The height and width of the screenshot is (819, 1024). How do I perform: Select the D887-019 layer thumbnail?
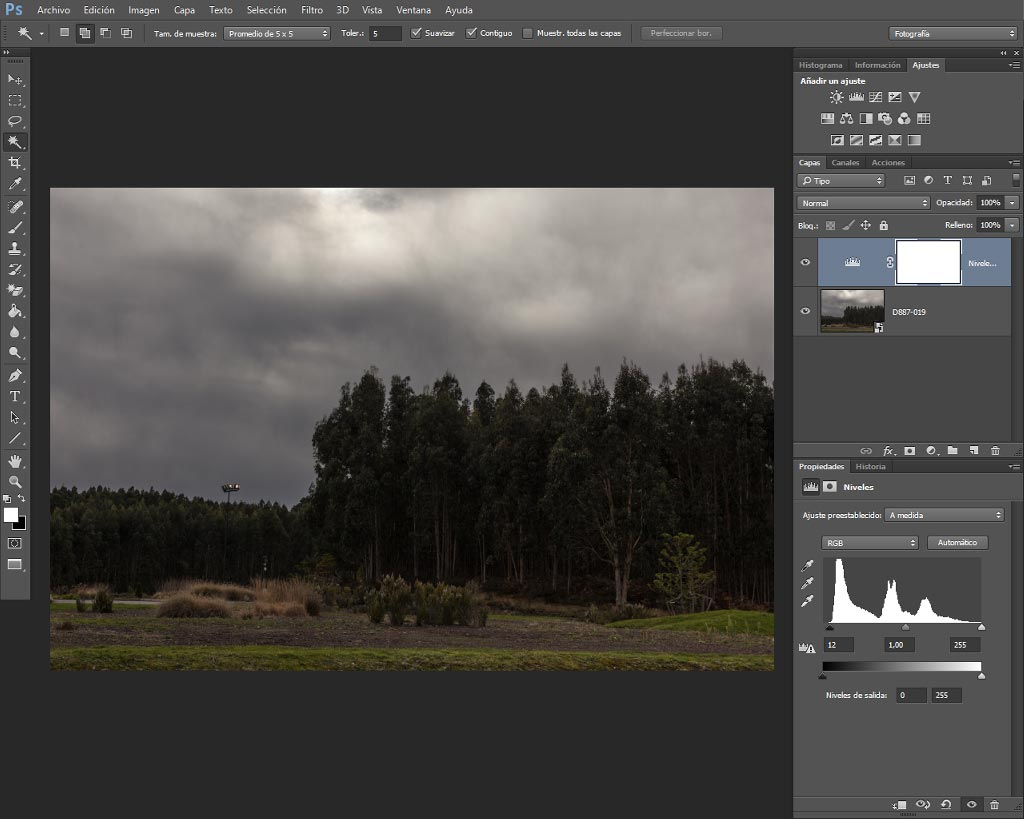pyautogui.click(x=852, y=312)
